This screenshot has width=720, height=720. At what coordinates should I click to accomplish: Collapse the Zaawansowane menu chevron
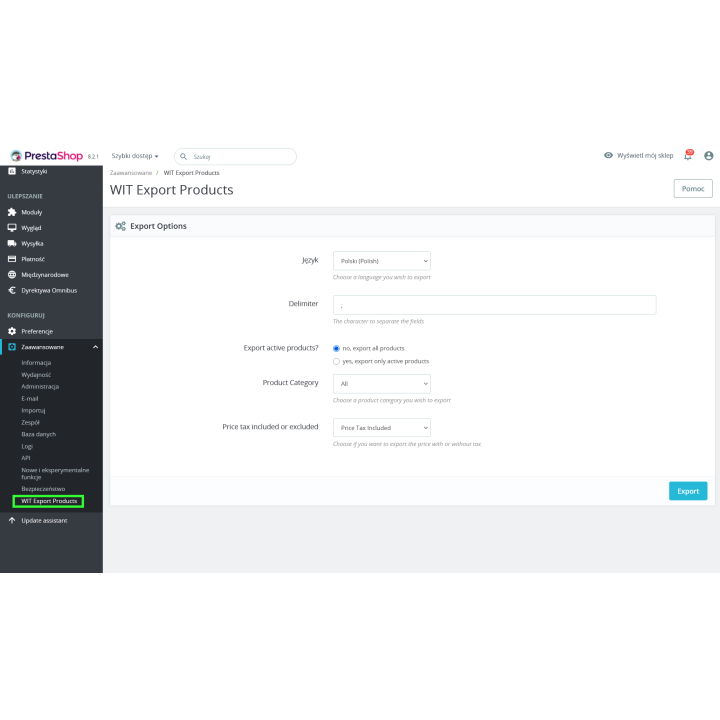coord(96,347)
